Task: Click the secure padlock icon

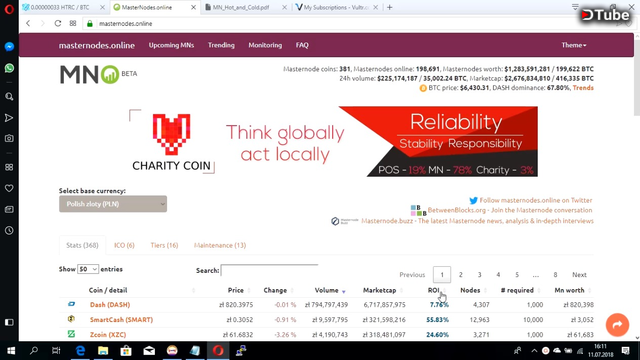Action: 90,24
